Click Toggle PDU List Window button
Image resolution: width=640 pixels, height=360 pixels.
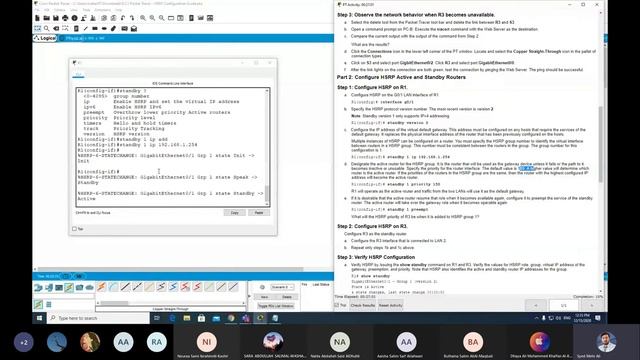tap(276, 306)
